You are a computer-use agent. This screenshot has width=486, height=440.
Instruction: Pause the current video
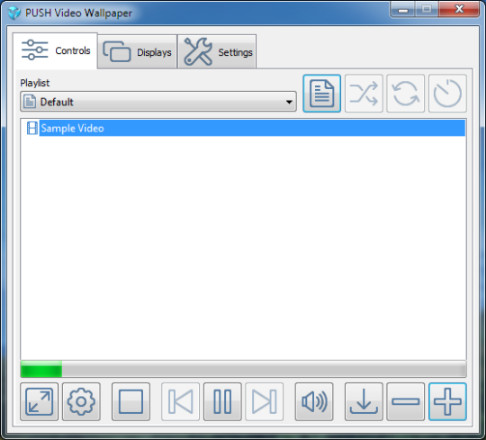pos(222,402)
